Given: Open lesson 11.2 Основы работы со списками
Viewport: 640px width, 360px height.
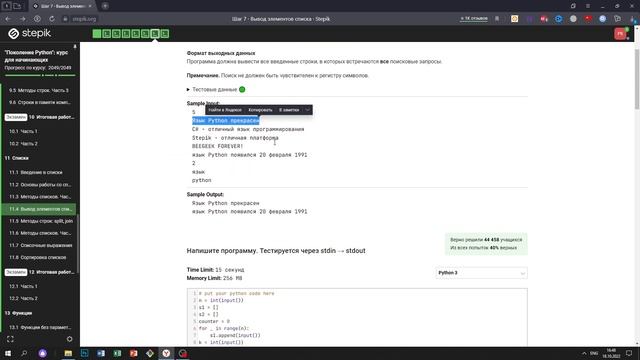Looking at the screenshot, I should 39,184.
